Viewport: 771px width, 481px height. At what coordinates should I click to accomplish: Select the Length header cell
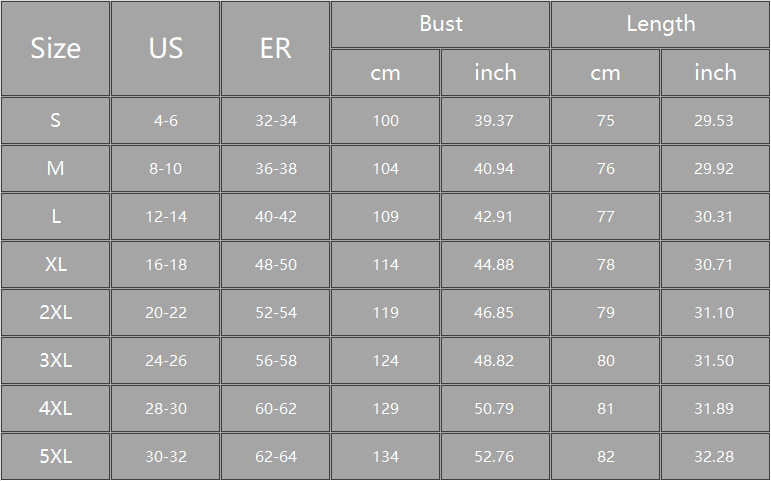[660, 24]
